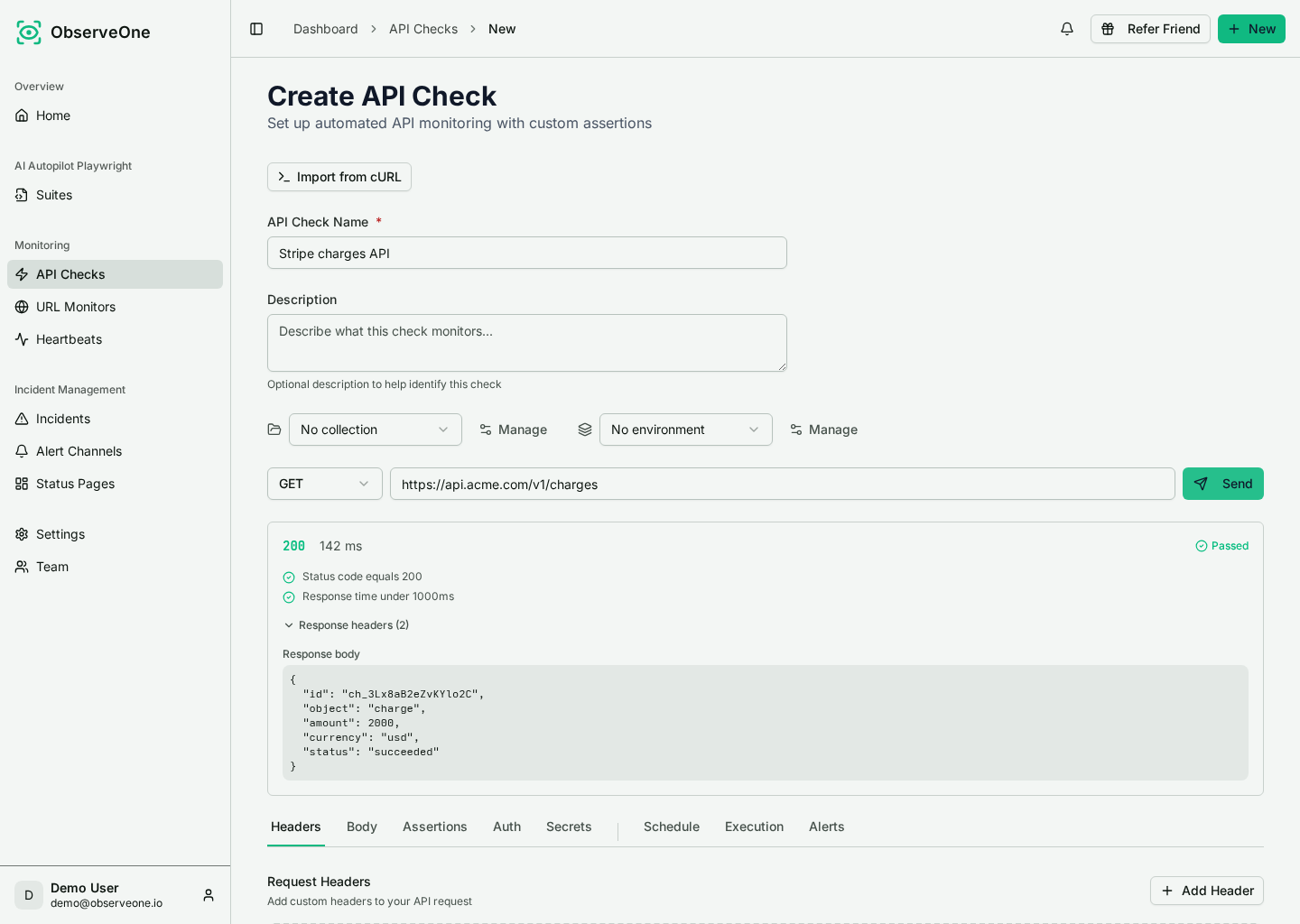Click the Refer Friend button
The image size is (1300, 924).
(x=1150, y=29)
